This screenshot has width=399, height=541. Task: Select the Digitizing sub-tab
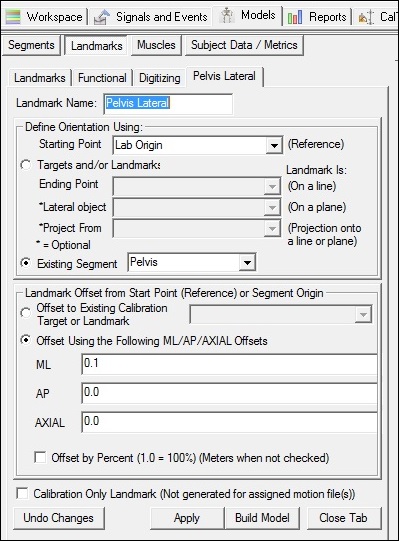[159, 78]
